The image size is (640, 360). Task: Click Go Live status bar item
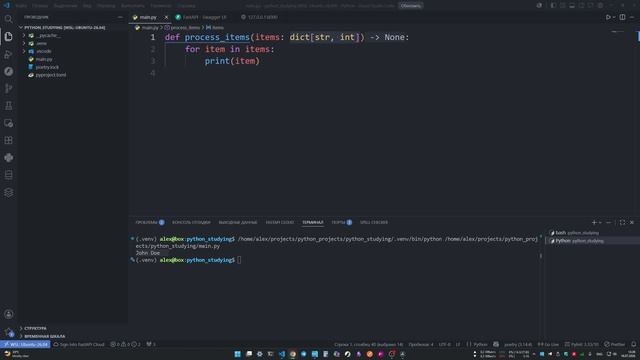point(548,344)
